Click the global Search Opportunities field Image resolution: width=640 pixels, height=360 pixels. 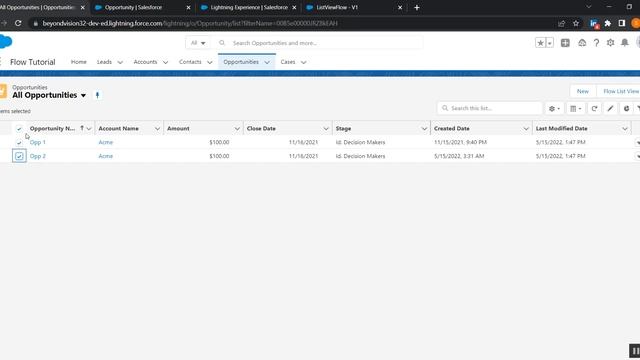(x=318, y=43)
